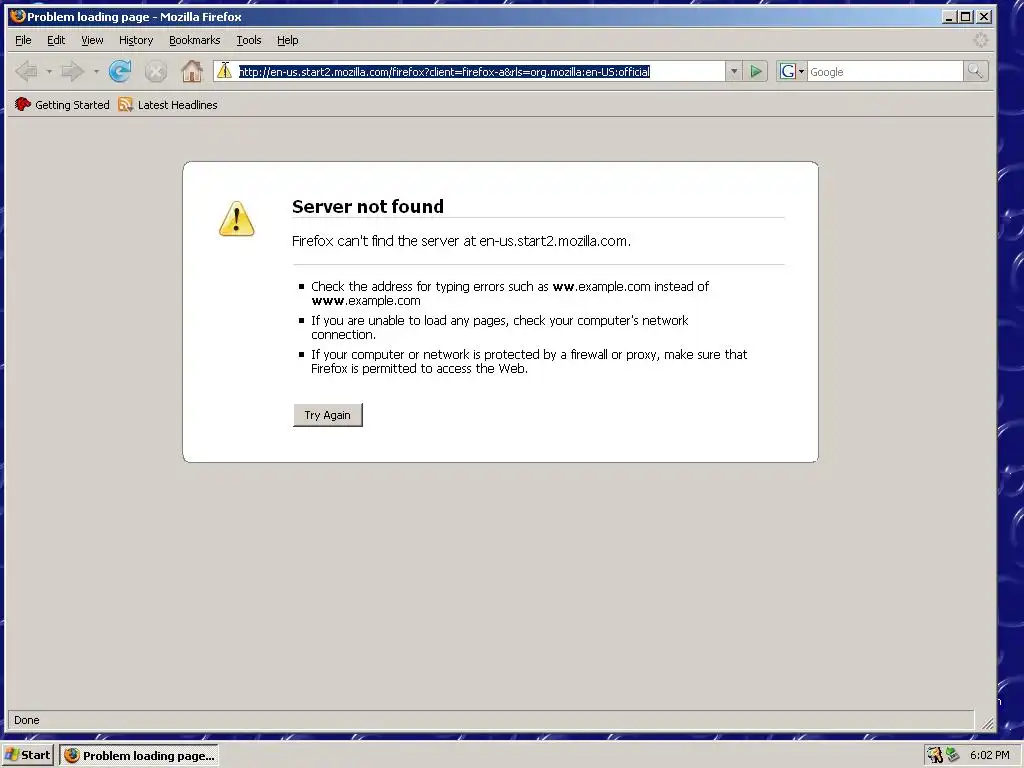This screenshot has width=1024, height=768.
Task: Open the Edit menu
Action: click(56, 40)
